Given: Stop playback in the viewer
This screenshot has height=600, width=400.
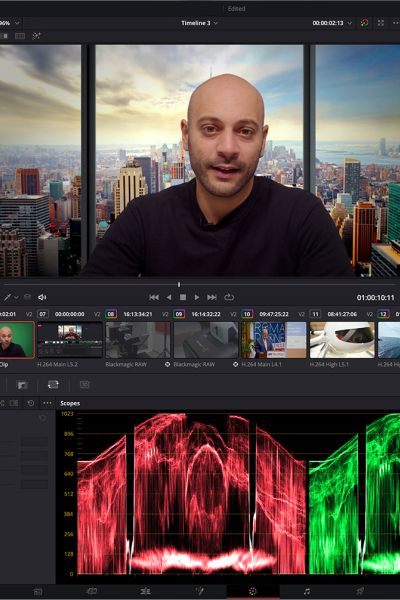Looking at the screenshot, I should pyautogui.click(x=183, y=297).
